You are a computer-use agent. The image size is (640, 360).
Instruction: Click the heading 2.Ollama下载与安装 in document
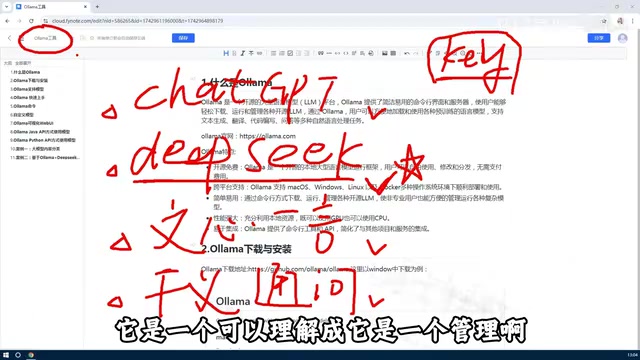click(246, 249)
